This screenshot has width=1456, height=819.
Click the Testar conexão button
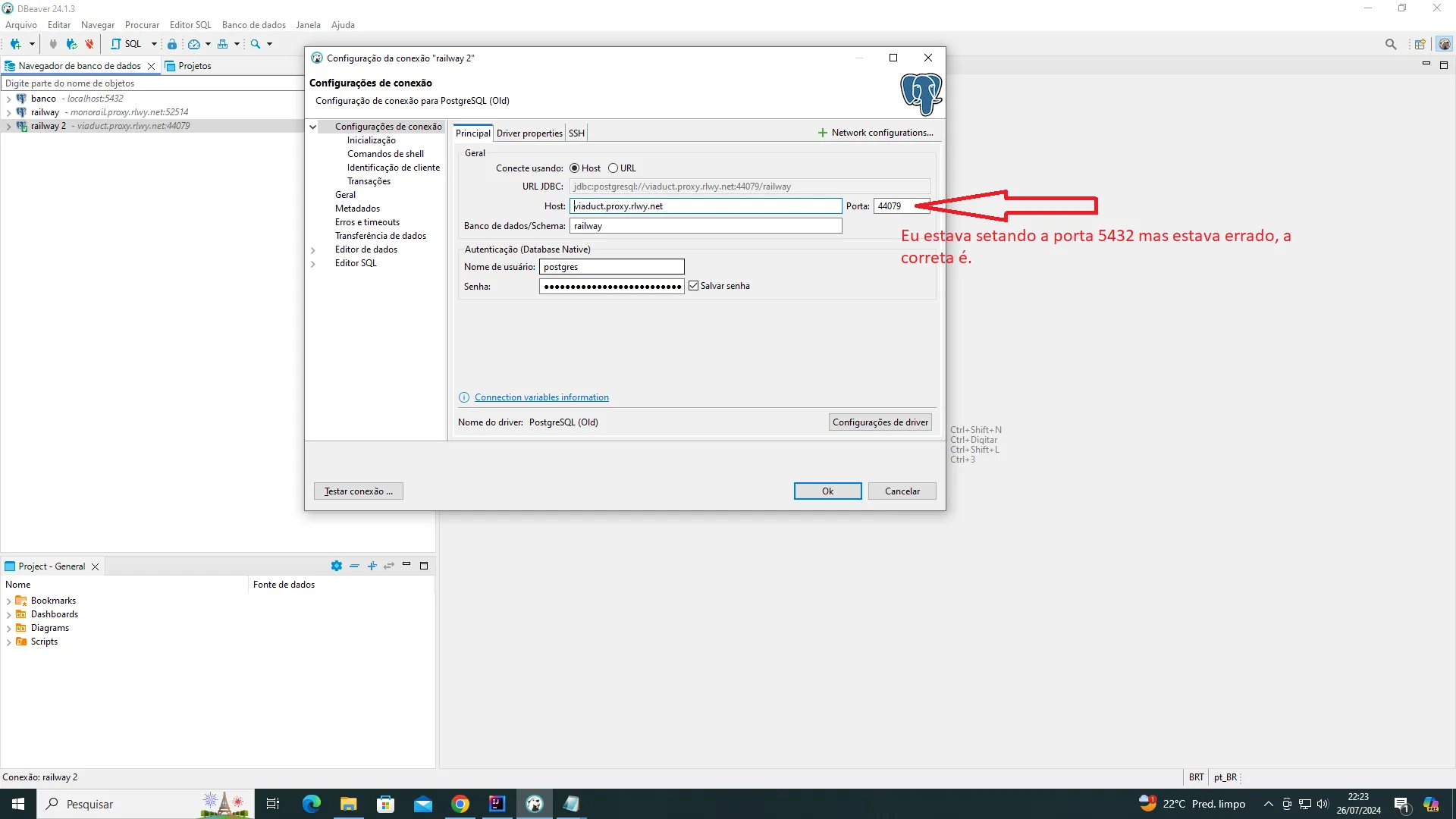tap(358, 491)
